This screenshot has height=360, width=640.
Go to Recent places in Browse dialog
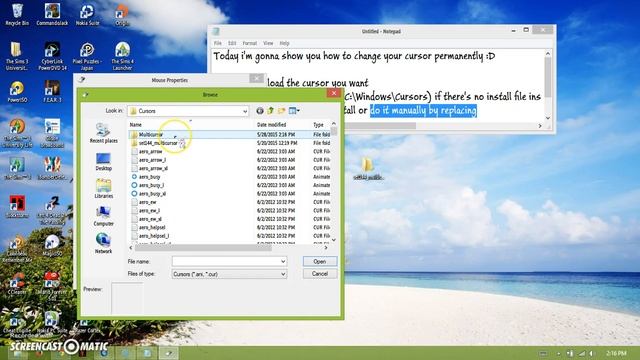pyautogui.click(x=103, y=133)
